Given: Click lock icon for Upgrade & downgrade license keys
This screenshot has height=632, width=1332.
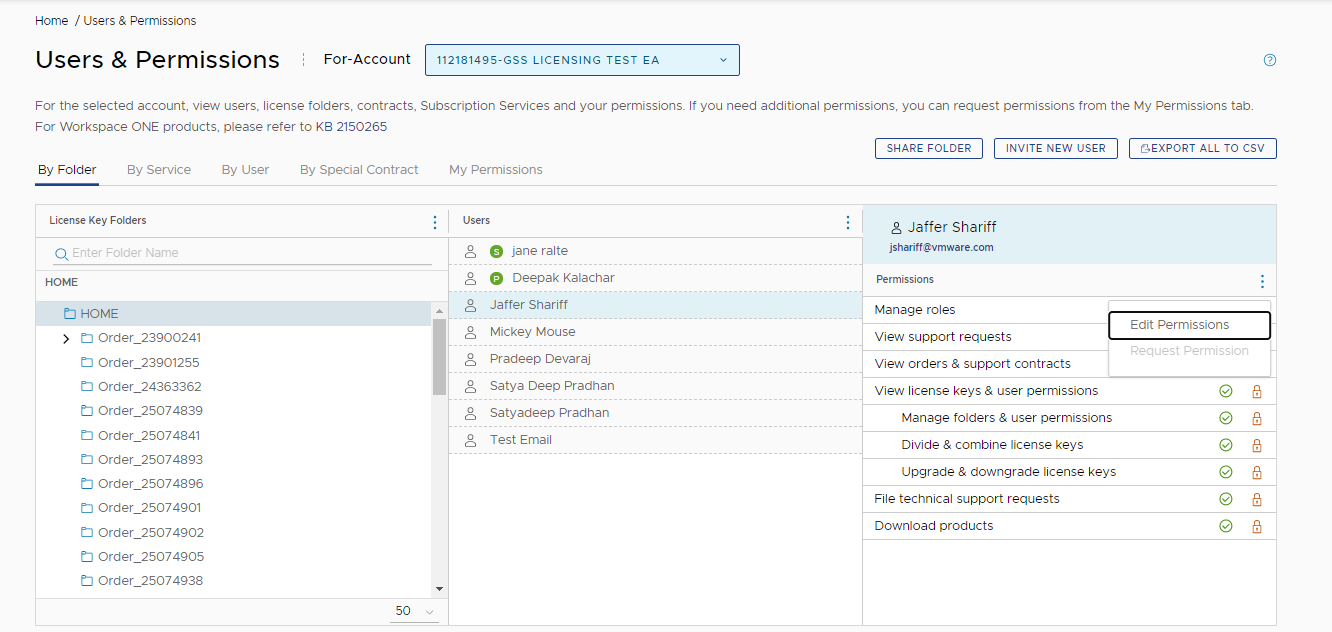Looking at the screenshot, I should coord(1257,472).
